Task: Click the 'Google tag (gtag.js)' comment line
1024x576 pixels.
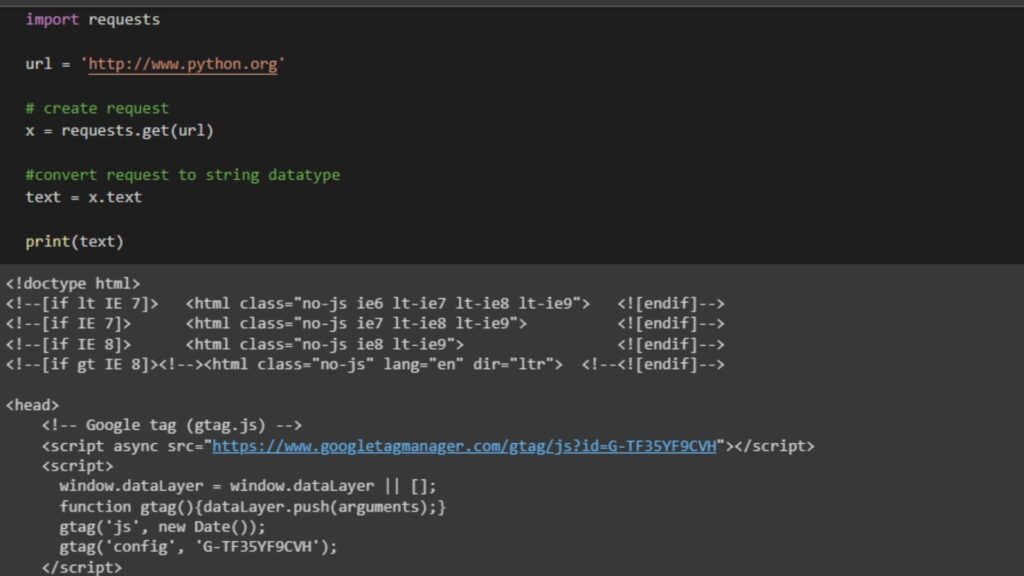Action: (172, 426)
